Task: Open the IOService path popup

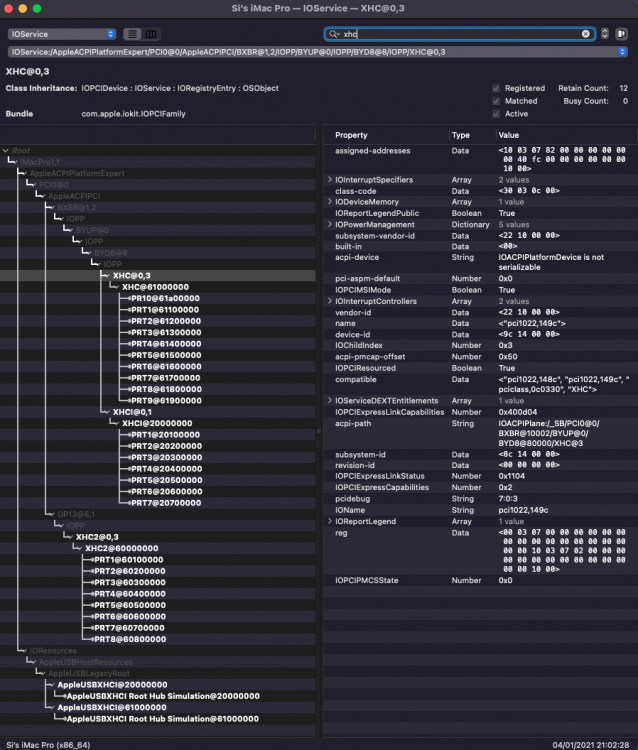Action: pyautogui.click(x=318, y=52)
